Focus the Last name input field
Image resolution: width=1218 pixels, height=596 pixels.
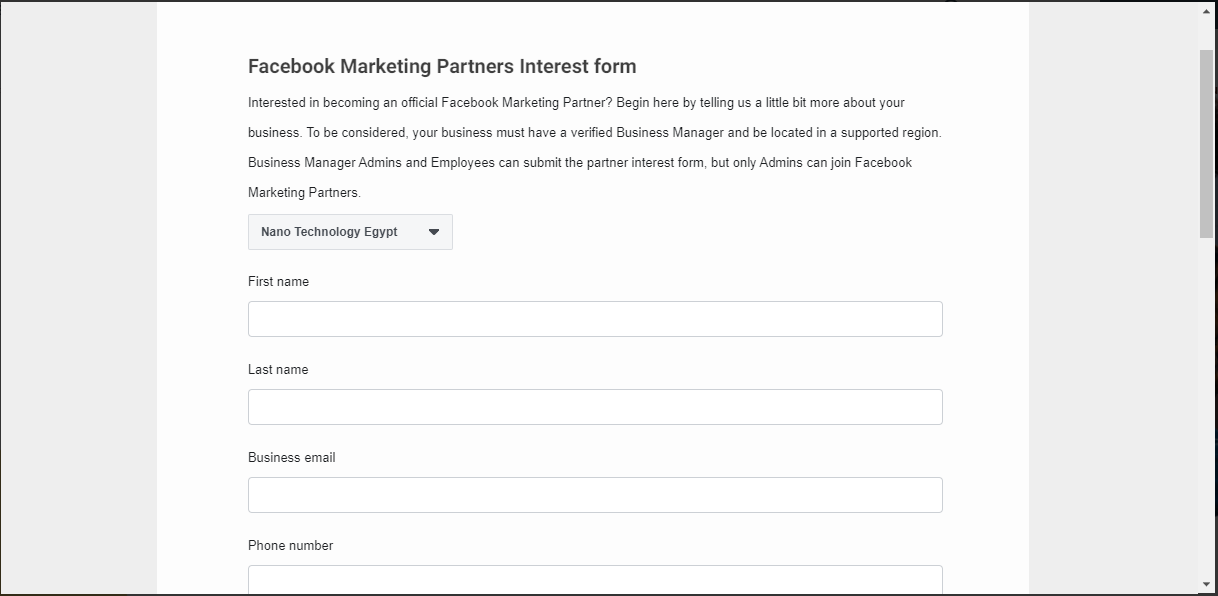[x=595, y=407]
